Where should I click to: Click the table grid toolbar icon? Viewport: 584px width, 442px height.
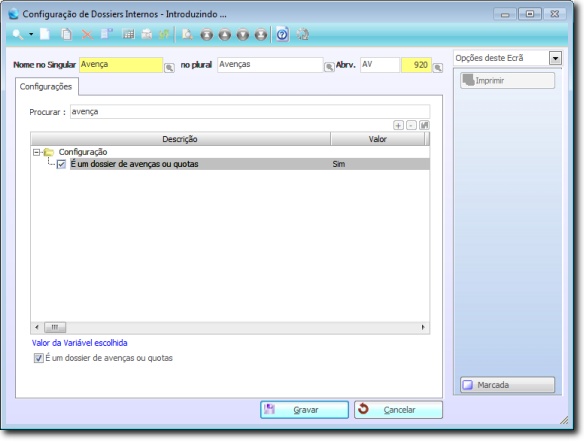coord(128,34)
